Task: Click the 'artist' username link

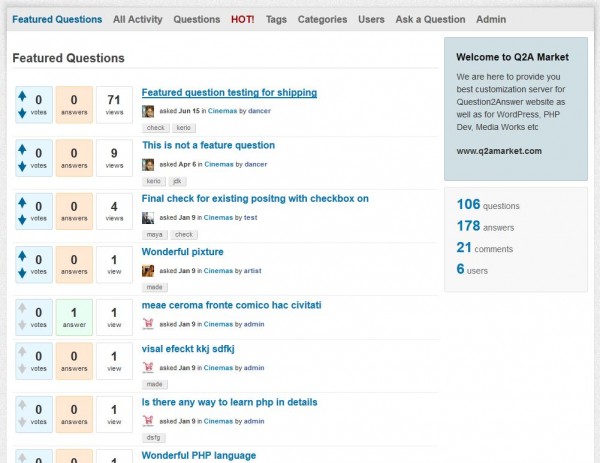Action: (x=254, y=270)
